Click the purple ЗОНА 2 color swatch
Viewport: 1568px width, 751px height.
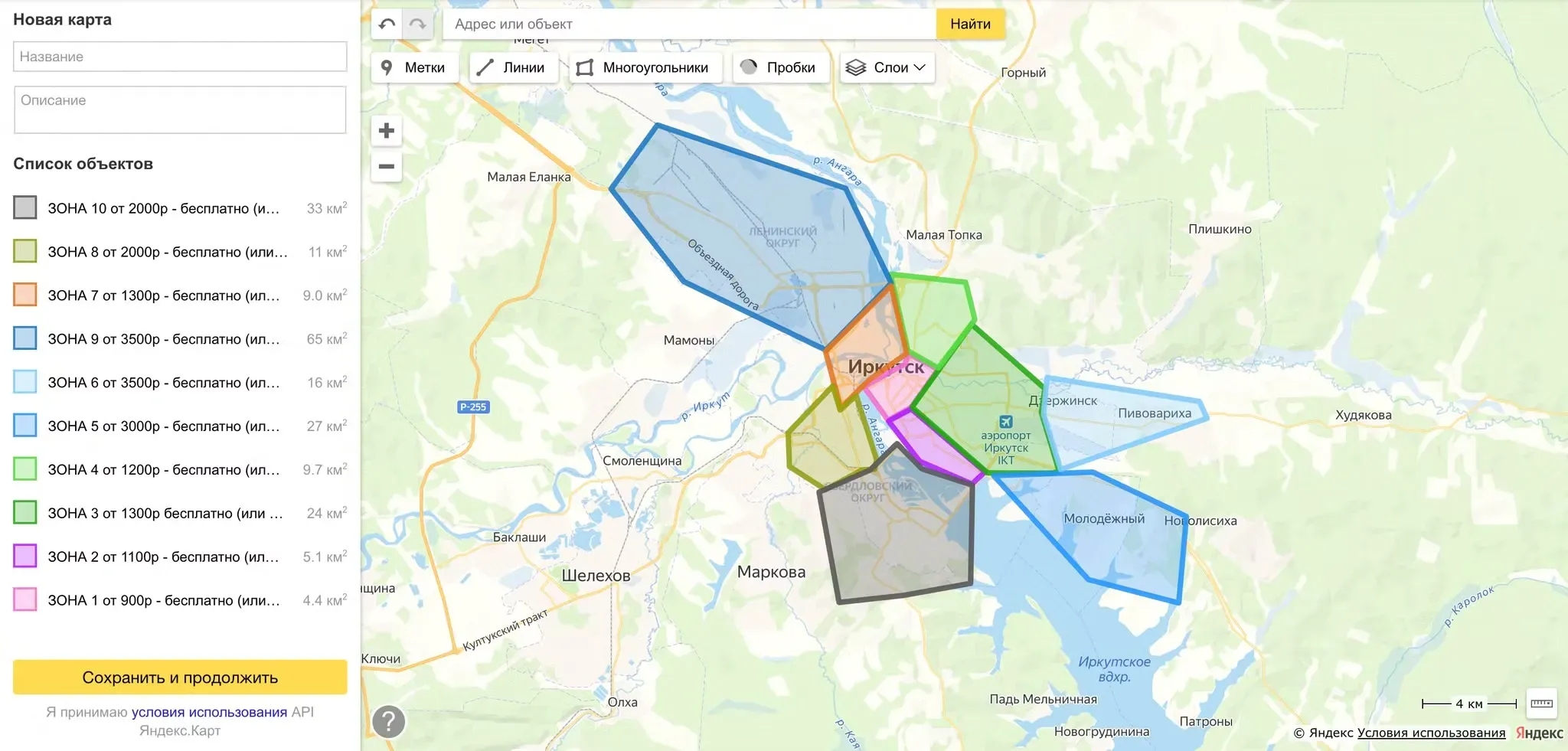(25, 556)
